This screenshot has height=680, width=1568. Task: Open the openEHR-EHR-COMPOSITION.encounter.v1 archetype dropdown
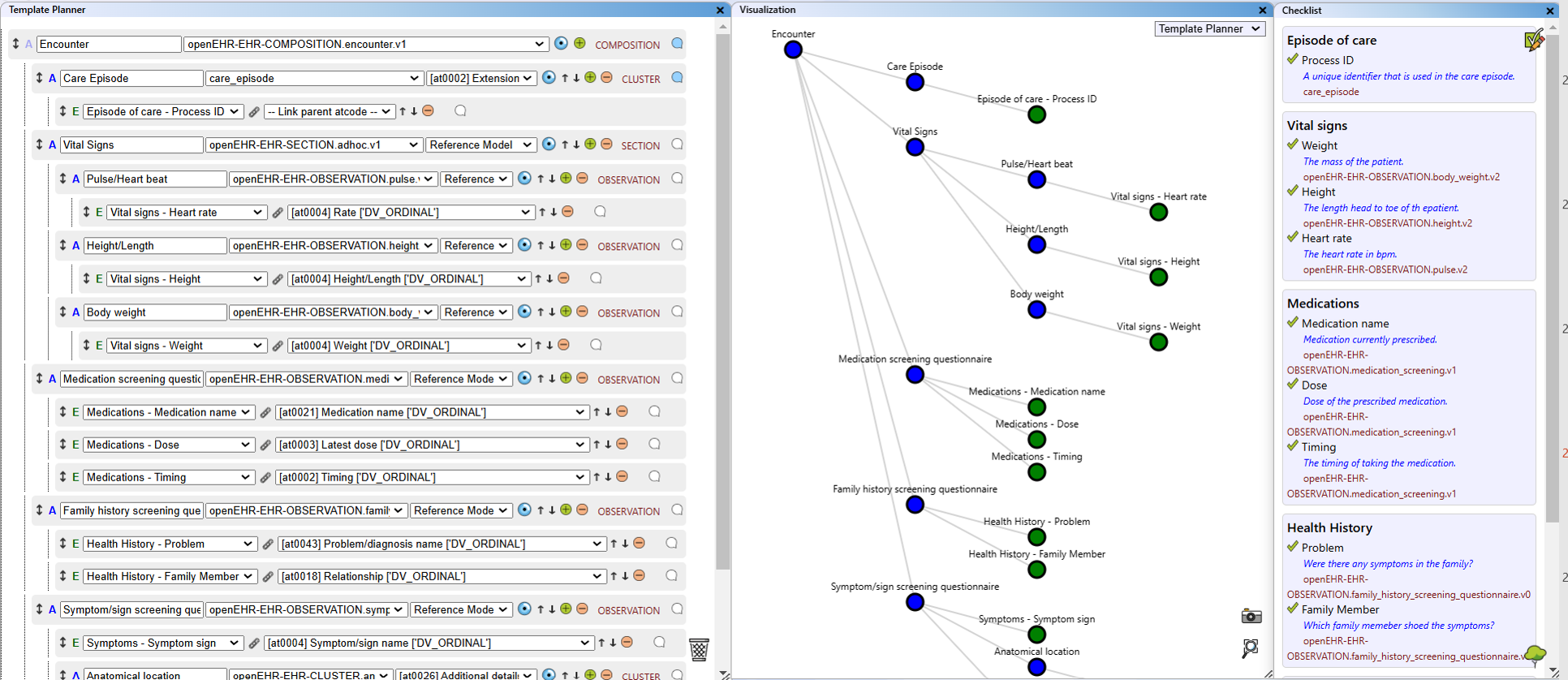[366, 44]
